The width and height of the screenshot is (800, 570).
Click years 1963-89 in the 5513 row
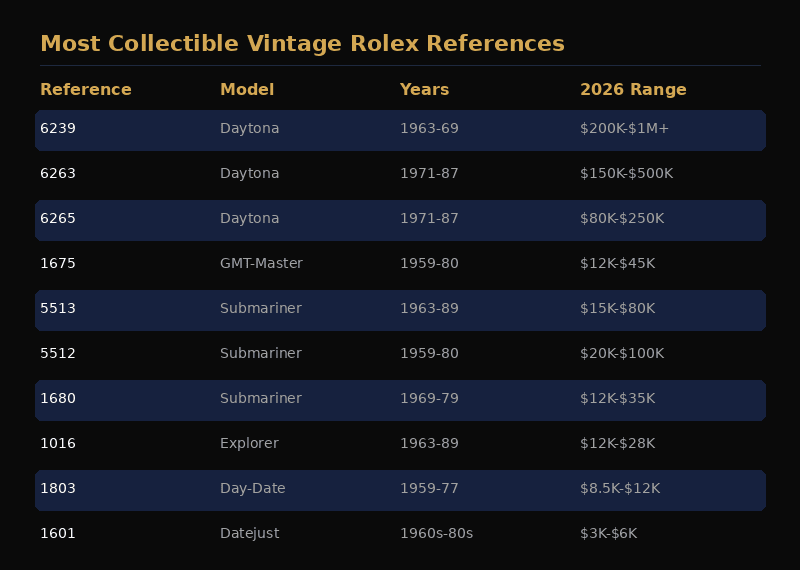point(429,308)
